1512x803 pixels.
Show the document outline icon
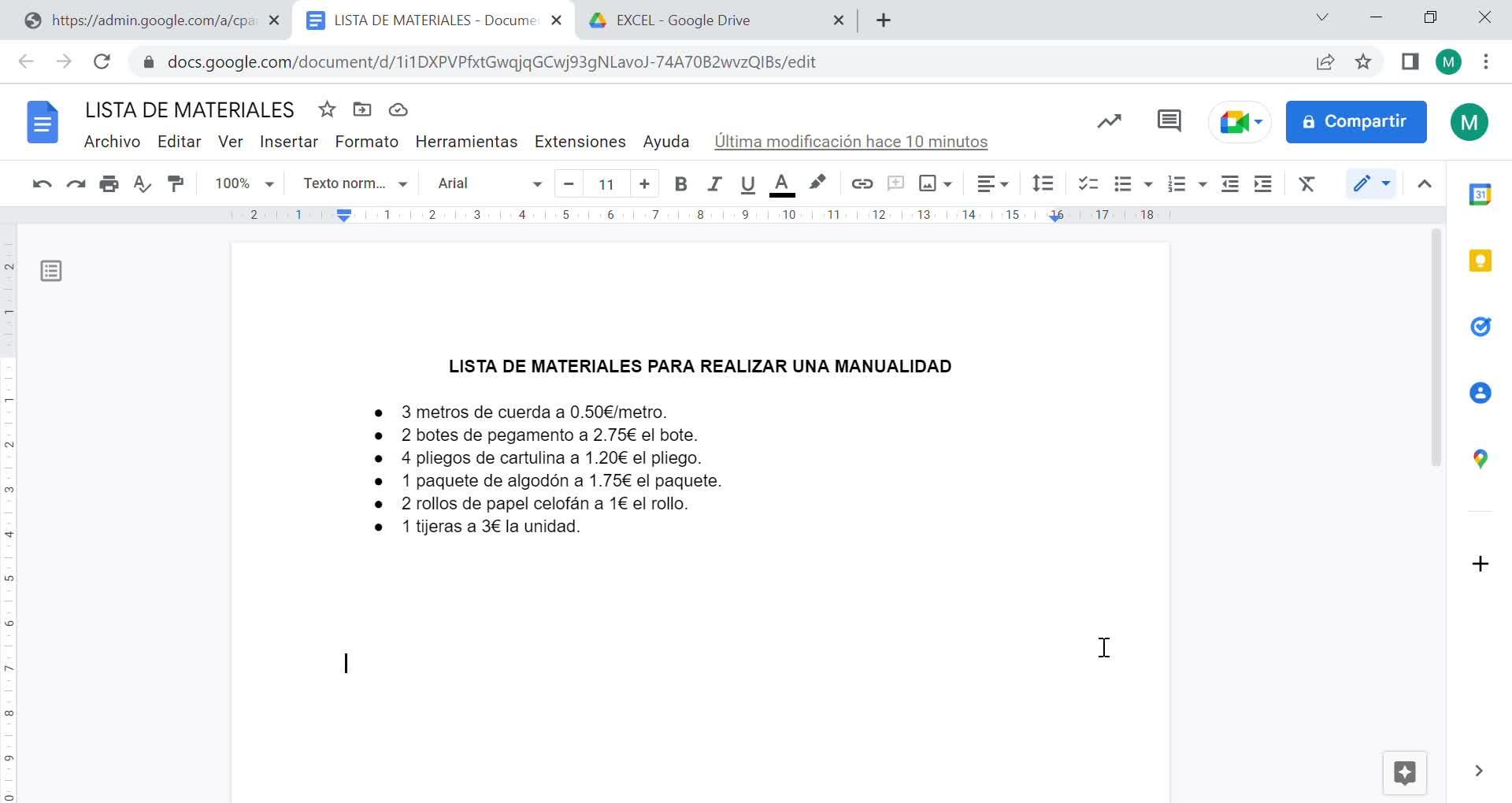[x=51, y=272]
